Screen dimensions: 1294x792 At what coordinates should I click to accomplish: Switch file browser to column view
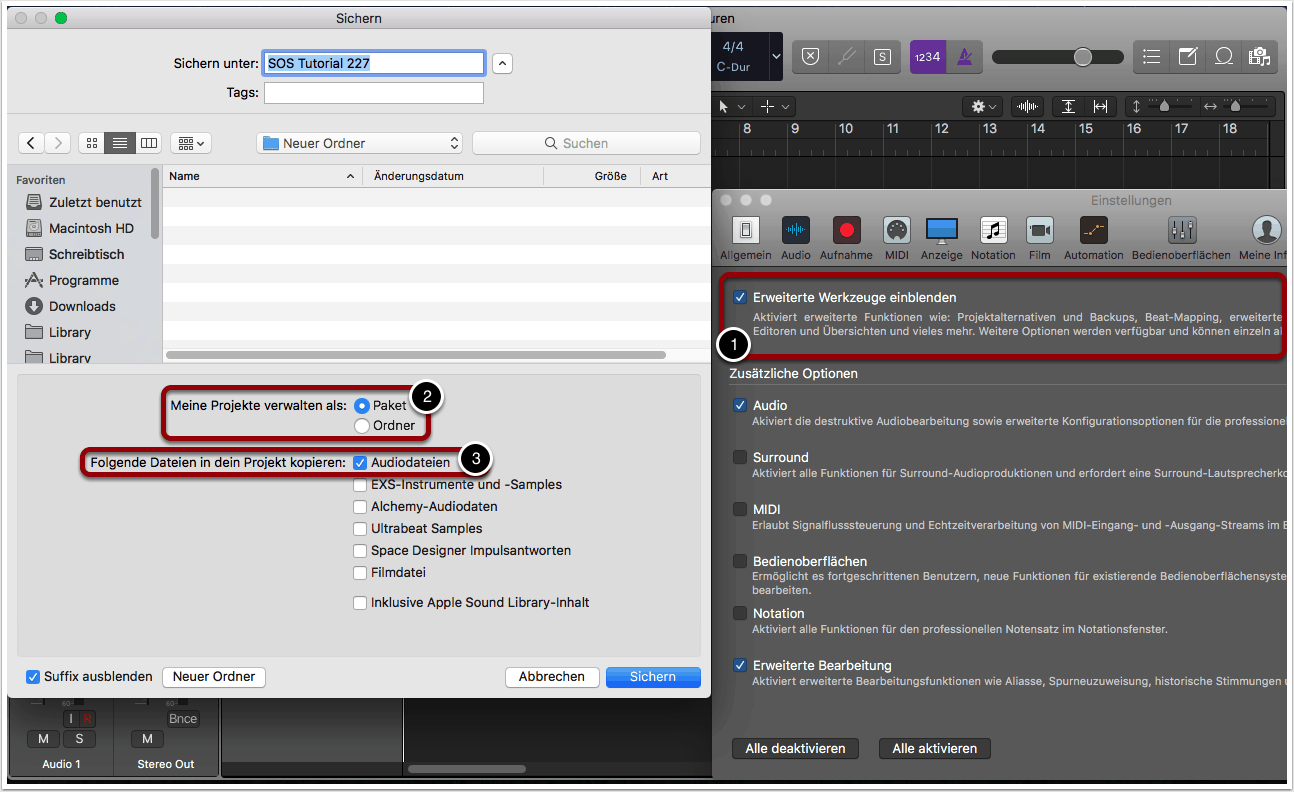coord(148,143)
